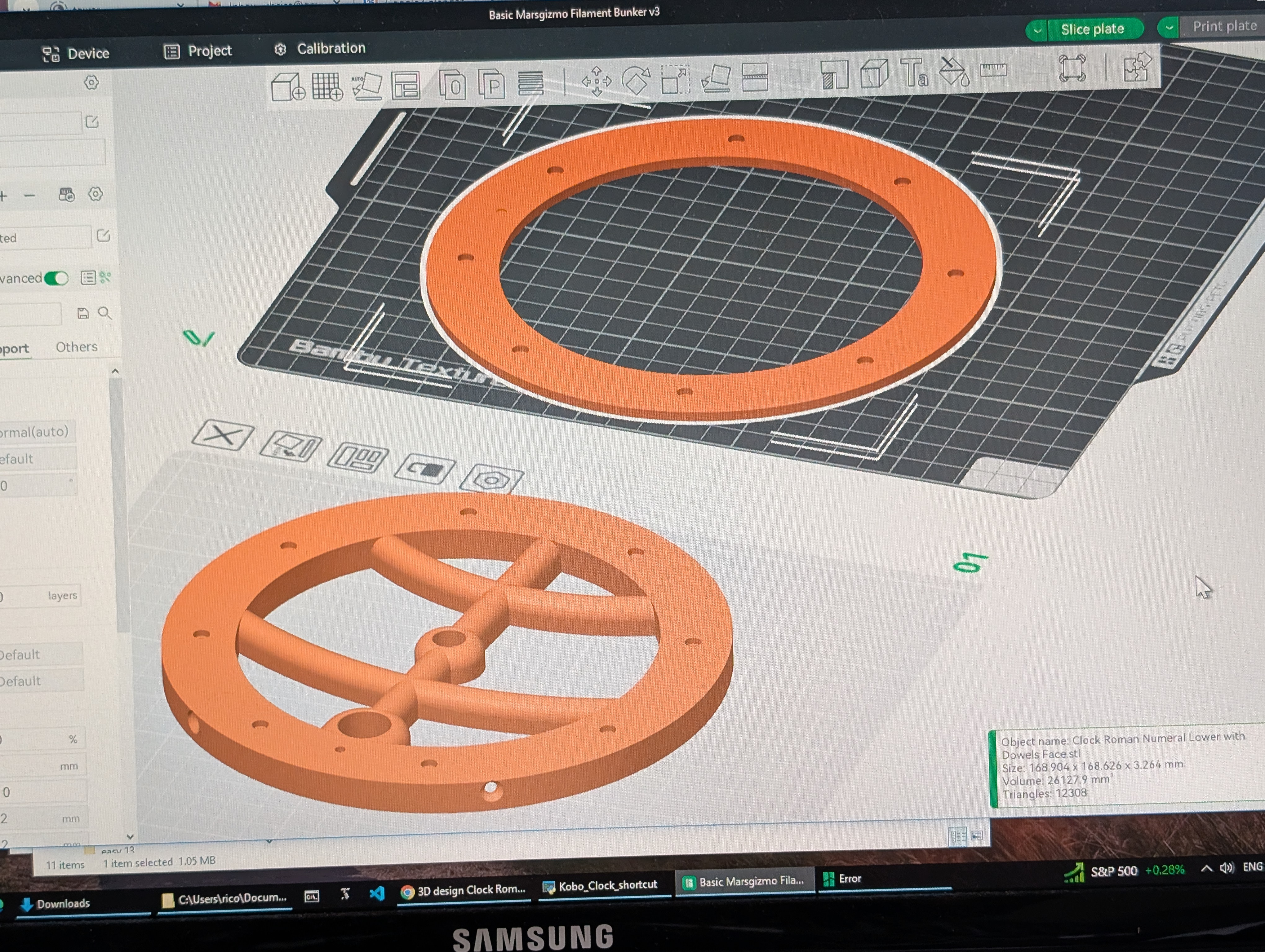Open Variable layer height tool
The image size is (1265, 952).
click(x=530, y=83)
